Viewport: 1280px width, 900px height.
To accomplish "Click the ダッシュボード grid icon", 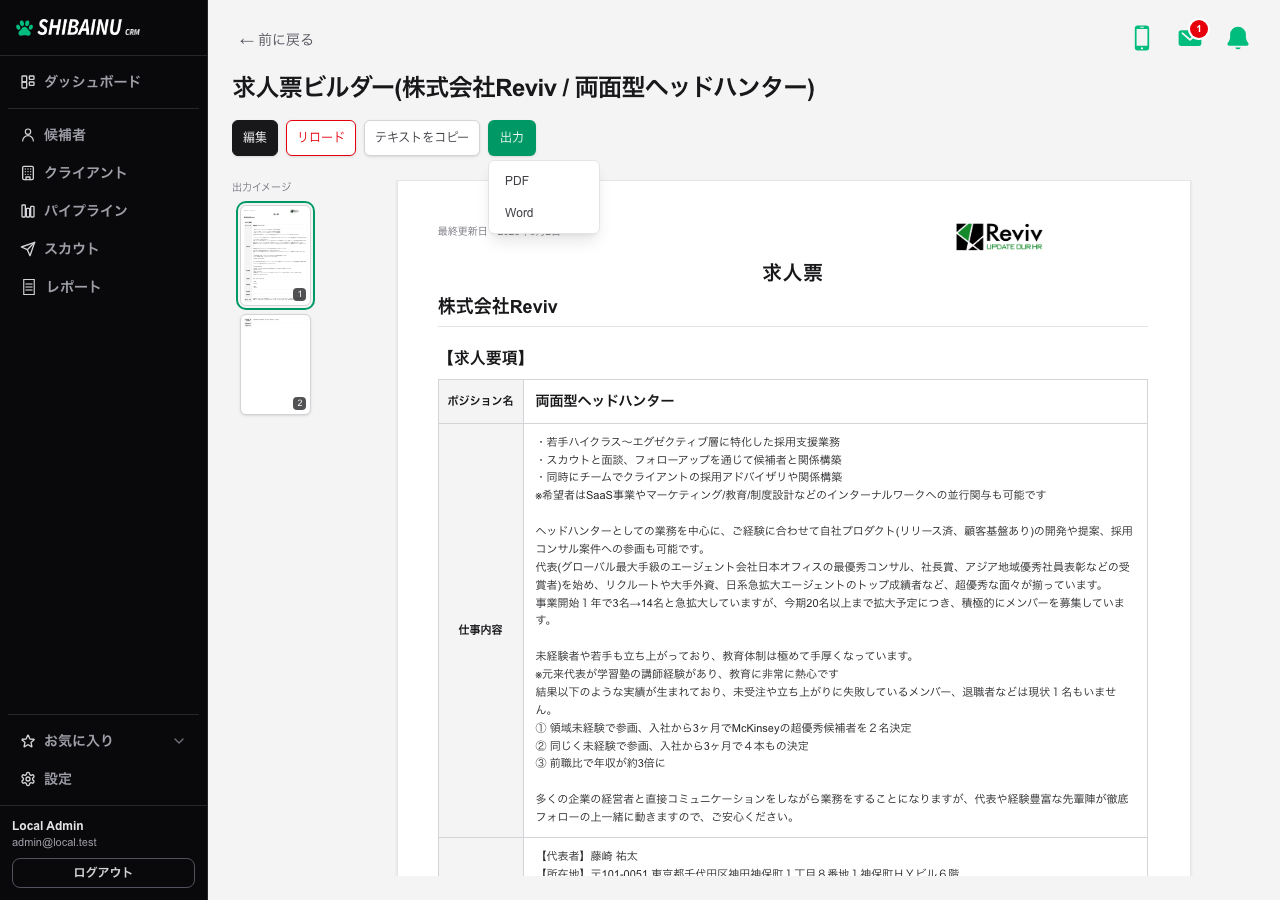I will (28, 82).
